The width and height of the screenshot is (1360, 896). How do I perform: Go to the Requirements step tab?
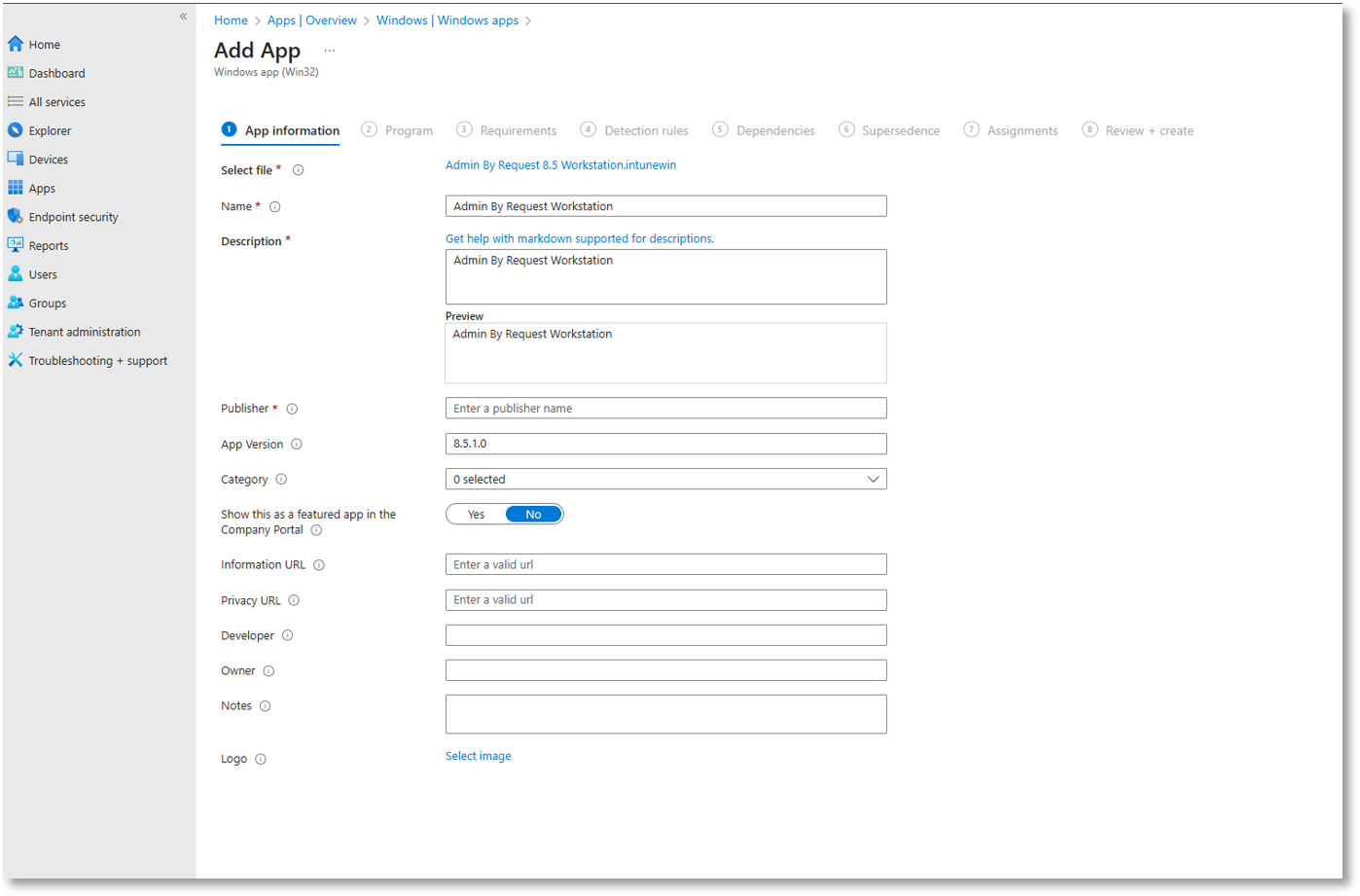click(506, 130)
